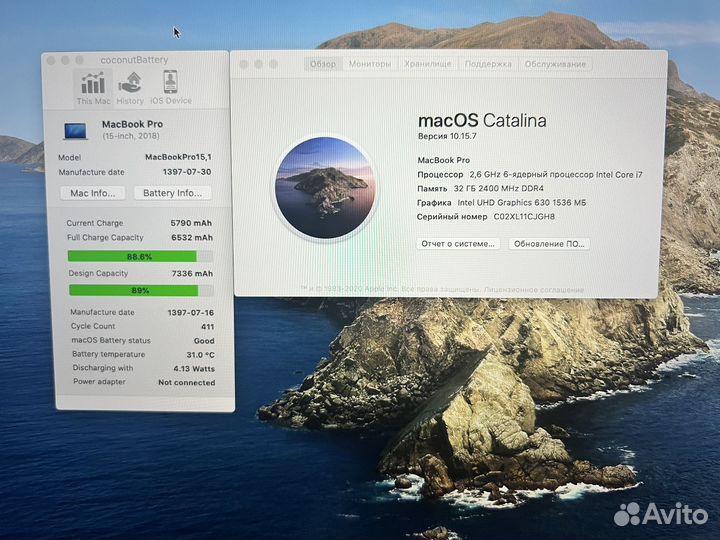This screenshot has height=540, width=720.
Task: Click the MacBook Pro laptop icon
Action: 75,130
